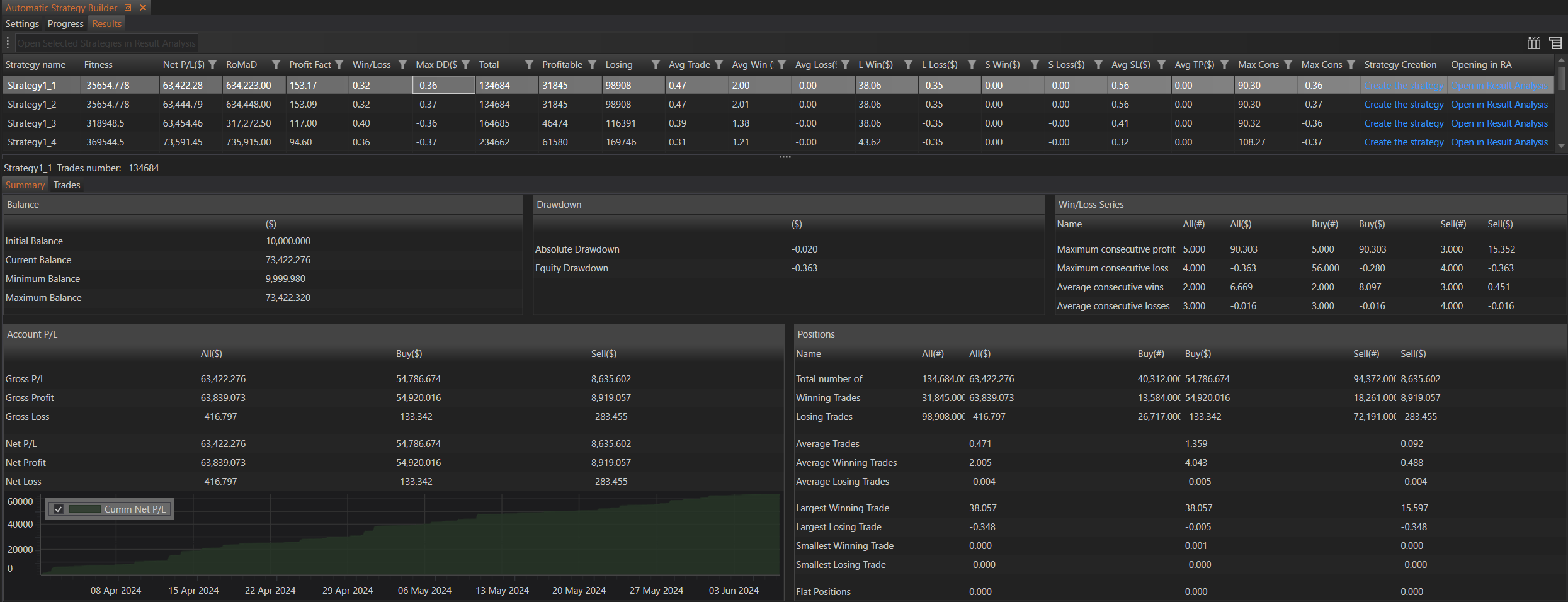Float the Automatic Strategy Builder window
Screen dimensions: 1568x602
tap(128, 8)
